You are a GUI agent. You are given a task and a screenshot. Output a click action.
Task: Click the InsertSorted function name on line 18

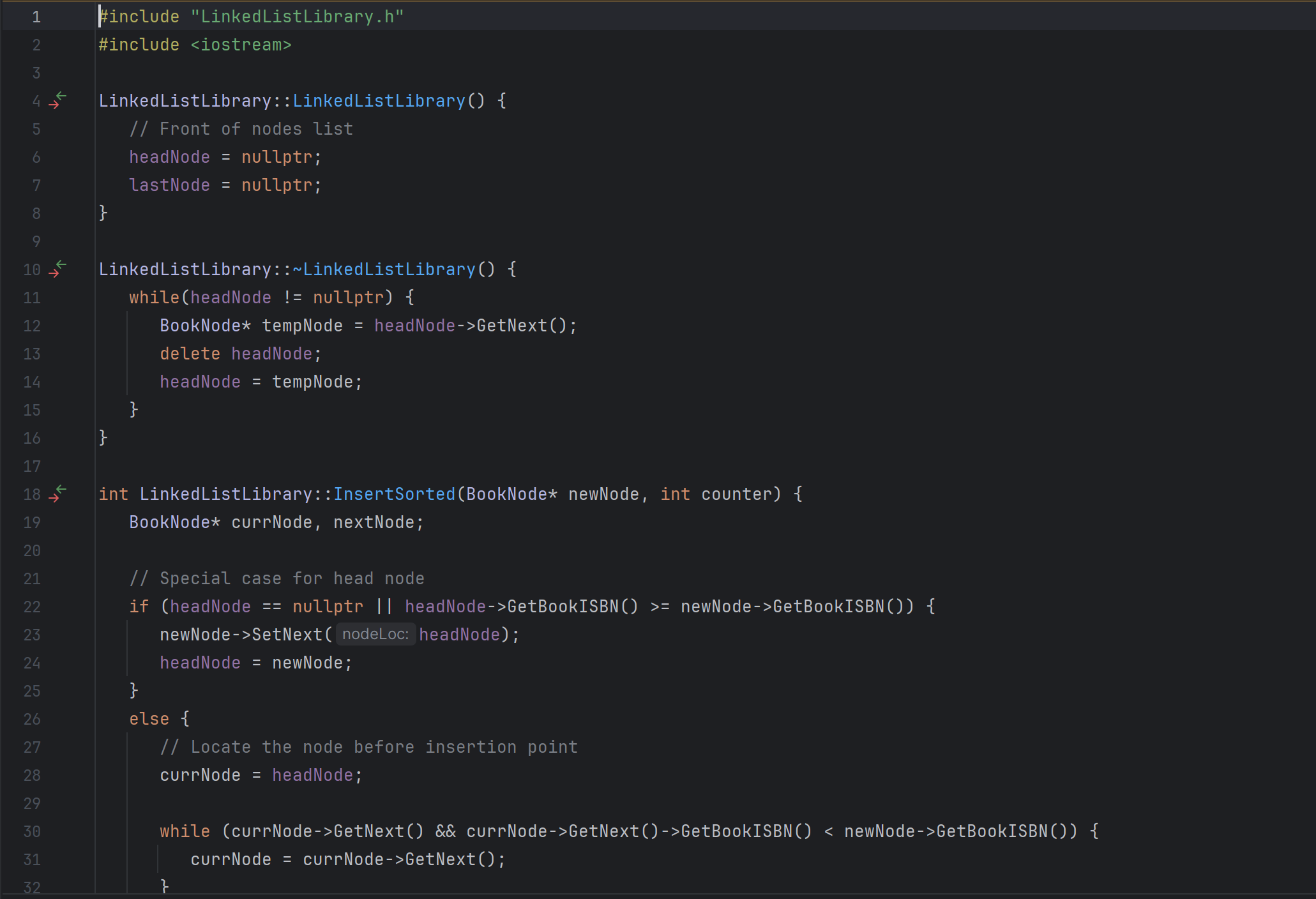[x=395, y=493]
